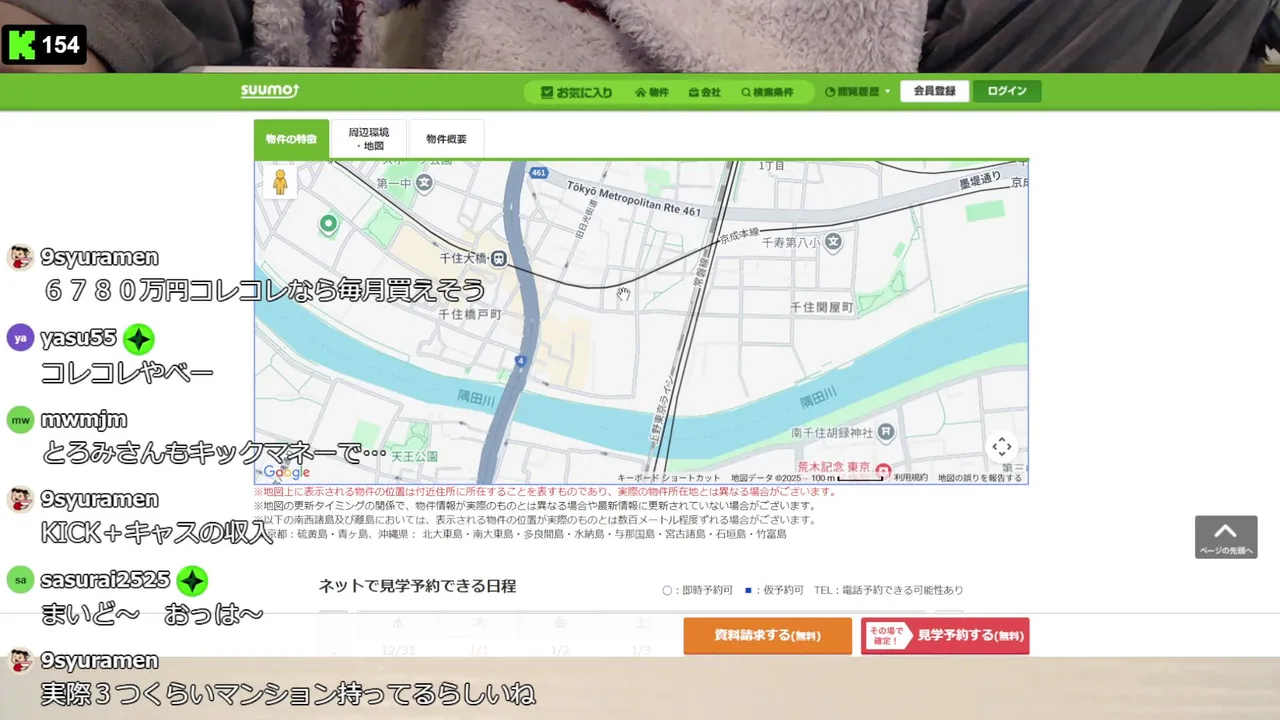
Task: Click the Google logo on the map
Action: tap(287, 472)
